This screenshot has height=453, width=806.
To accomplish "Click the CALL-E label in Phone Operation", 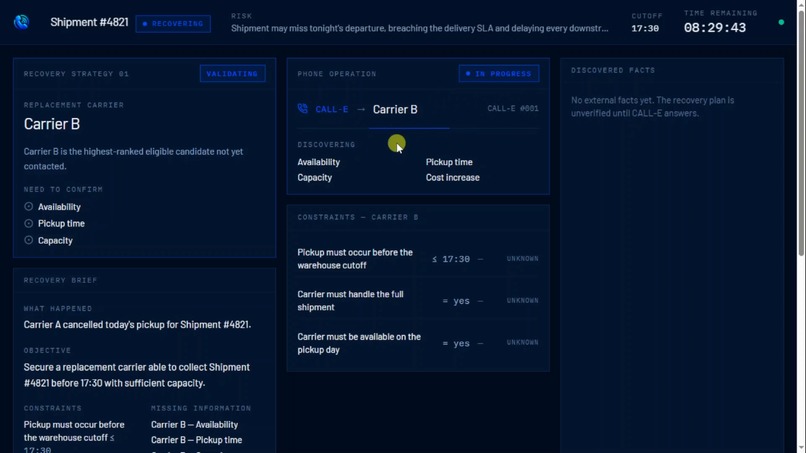I will coord(332,109).
